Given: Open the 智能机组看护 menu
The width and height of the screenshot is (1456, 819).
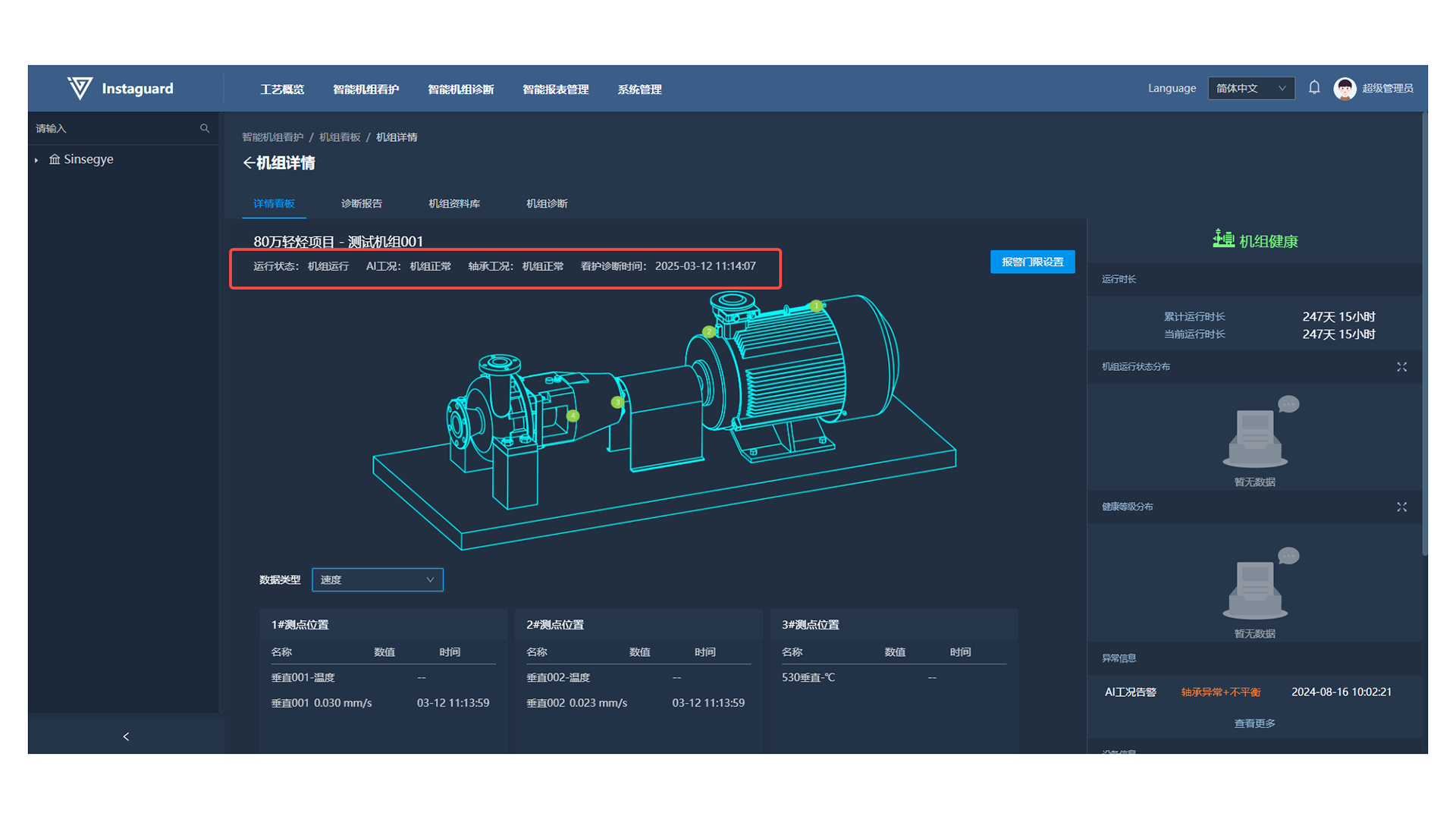Looking at the screenshot, I should (366, 89).
